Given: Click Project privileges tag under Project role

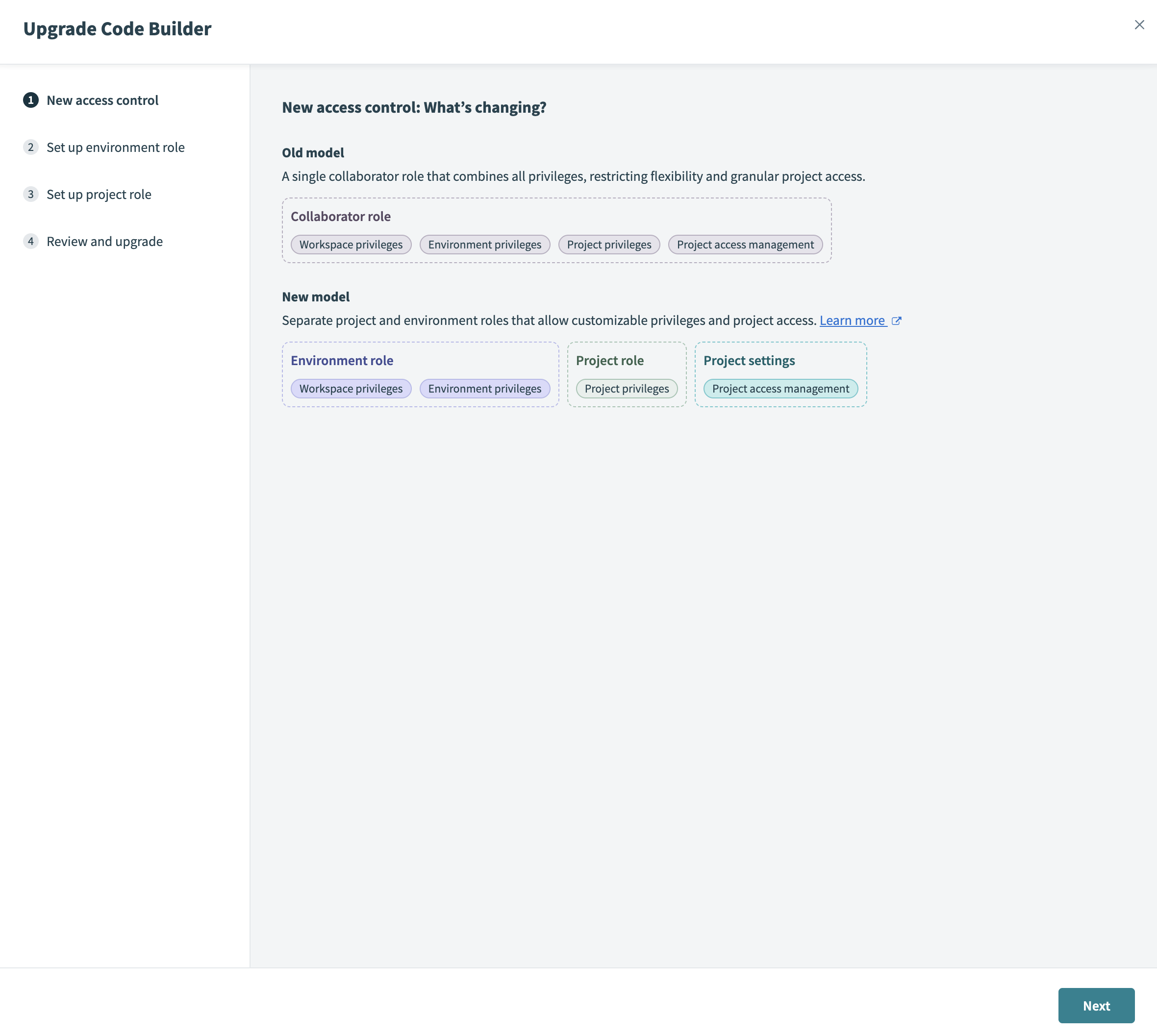Looking at the screenshot, I should point(627,388).
